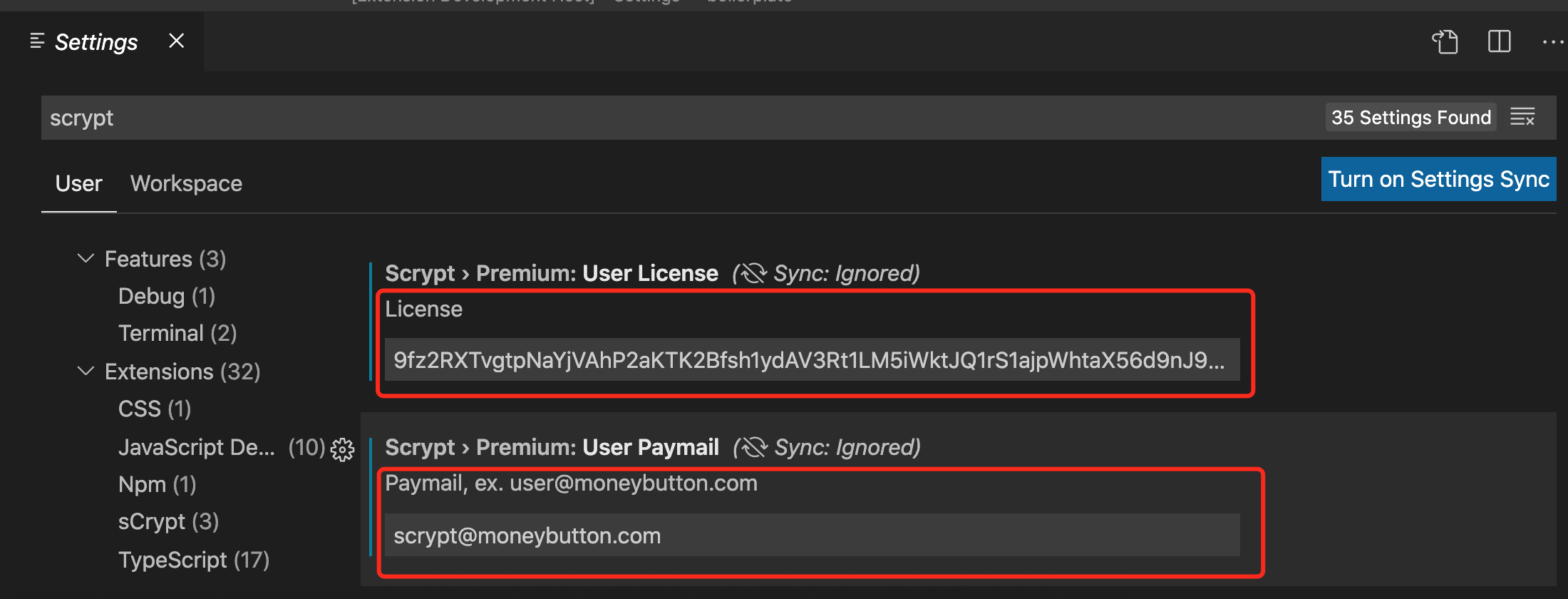Viewport: 1568px width, 599px height.
Task: Switch to the User settings tab
Action: point(78,184)
